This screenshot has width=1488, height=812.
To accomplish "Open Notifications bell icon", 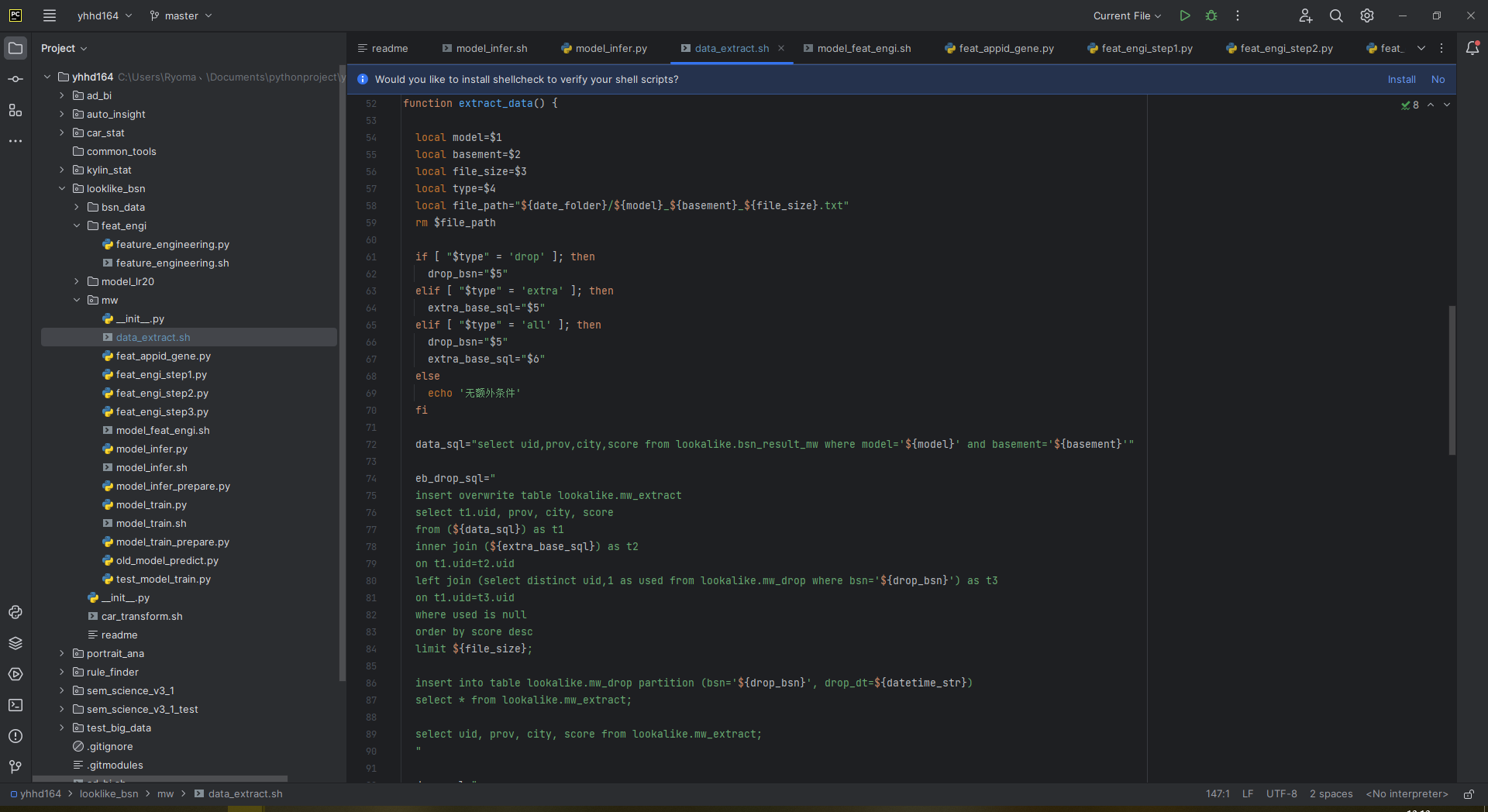I will (x=1472, y=48).
